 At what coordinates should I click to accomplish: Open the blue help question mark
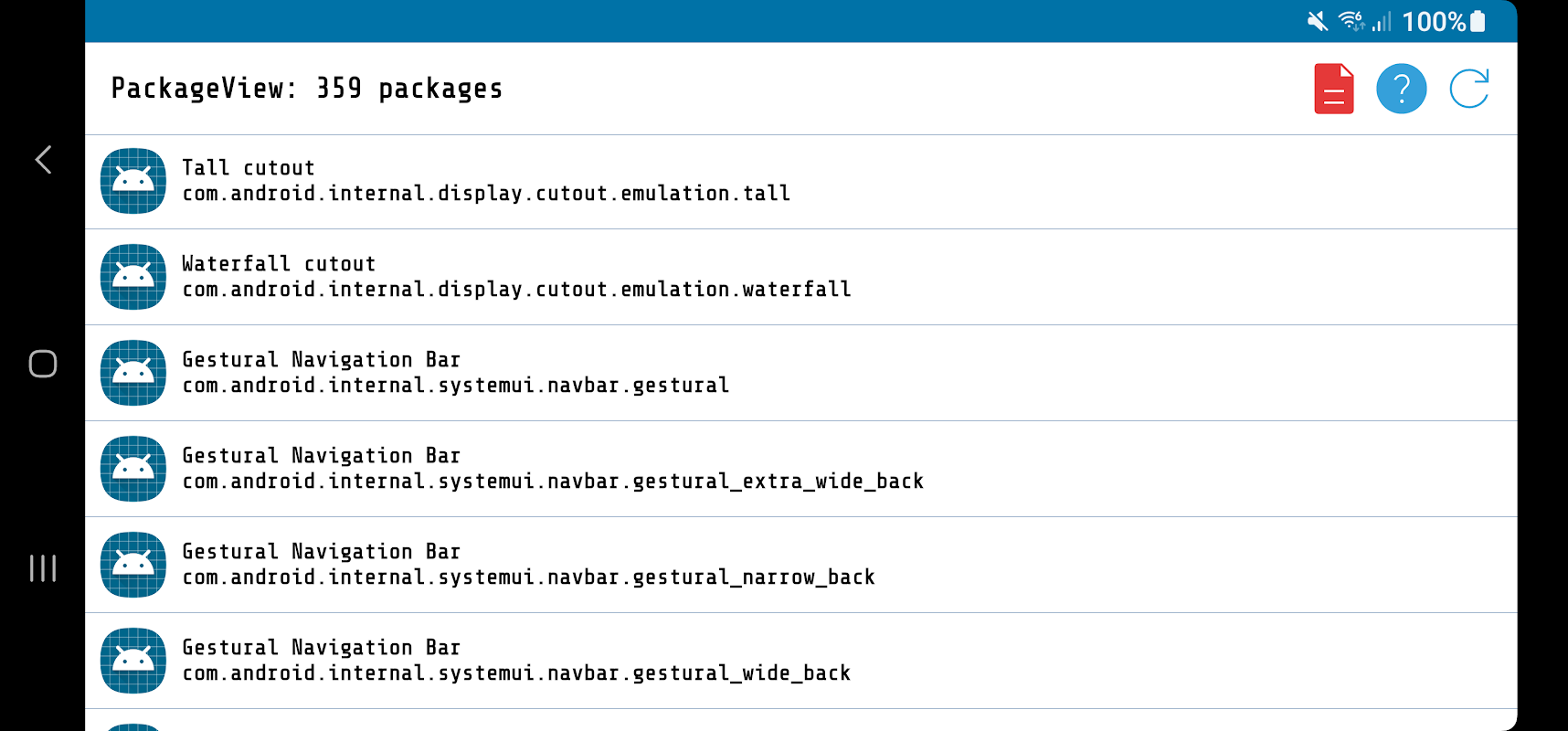pyautogui.click(x=1401, y=89)
